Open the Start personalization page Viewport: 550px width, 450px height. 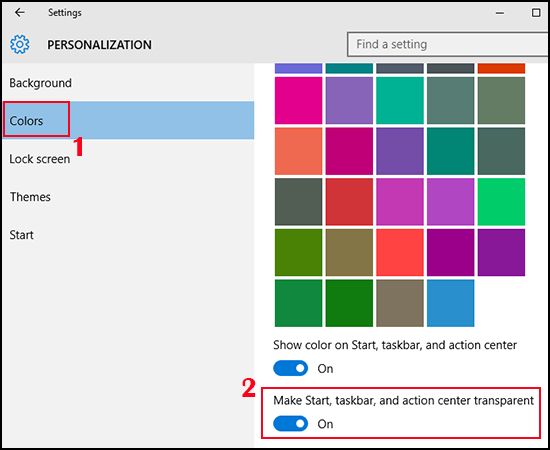pyautogui.click(x=21, y=235)
